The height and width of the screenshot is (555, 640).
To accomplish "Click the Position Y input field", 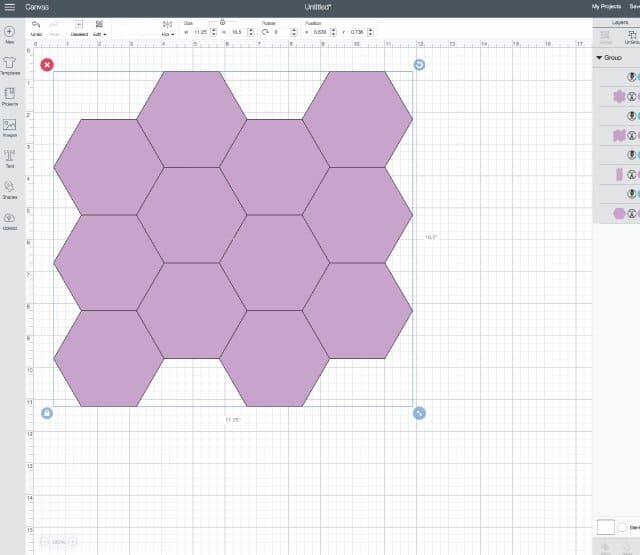I will pyautogui.click(x=357, y=32).
